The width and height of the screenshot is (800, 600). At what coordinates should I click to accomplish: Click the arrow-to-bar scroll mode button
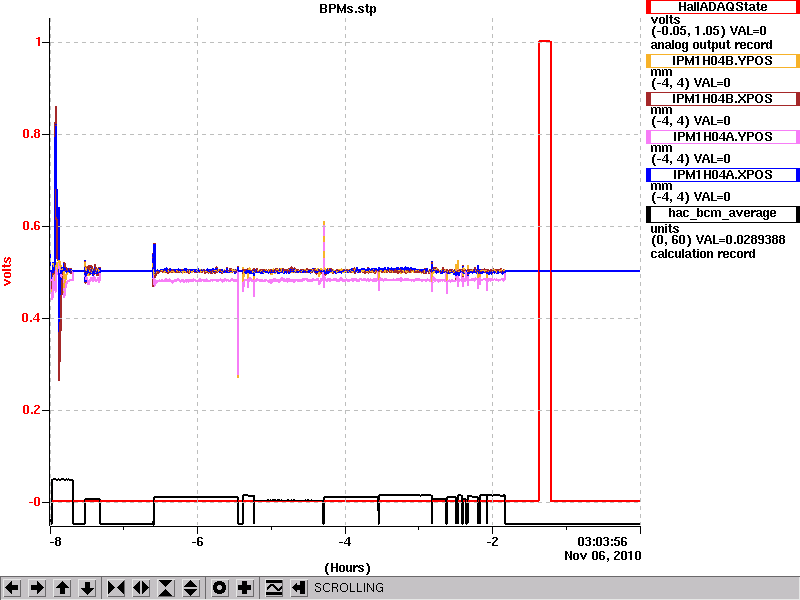click(299, 588)
